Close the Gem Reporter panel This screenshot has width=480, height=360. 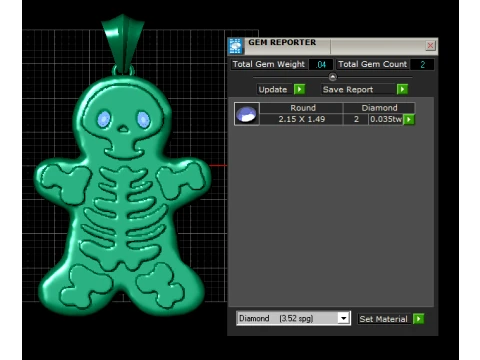click(x=430, y=45)
